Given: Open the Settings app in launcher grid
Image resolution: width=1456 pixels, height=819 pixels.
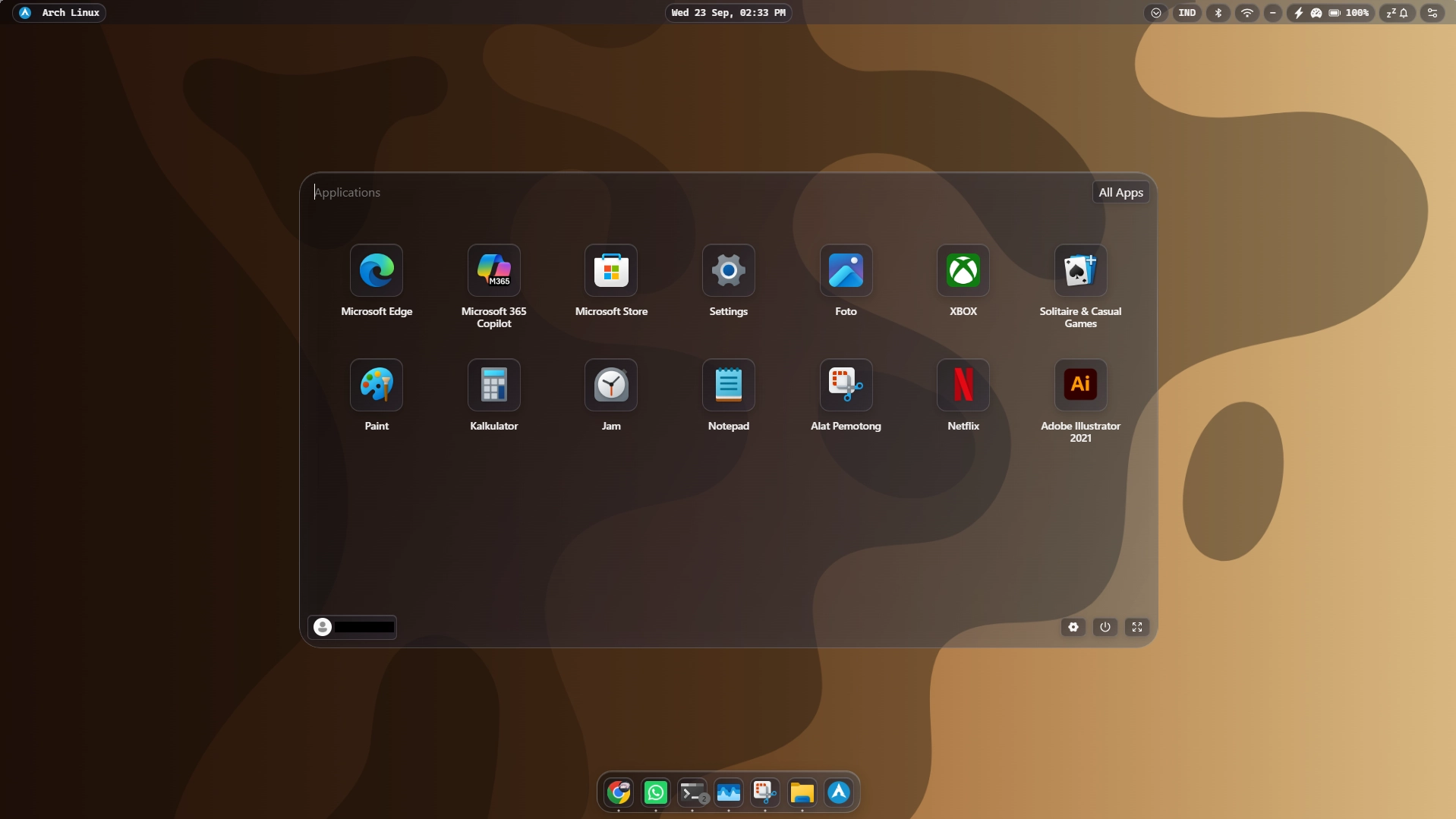Looking at the screenshot, I should pyautogui.click(x=729, y=270).
